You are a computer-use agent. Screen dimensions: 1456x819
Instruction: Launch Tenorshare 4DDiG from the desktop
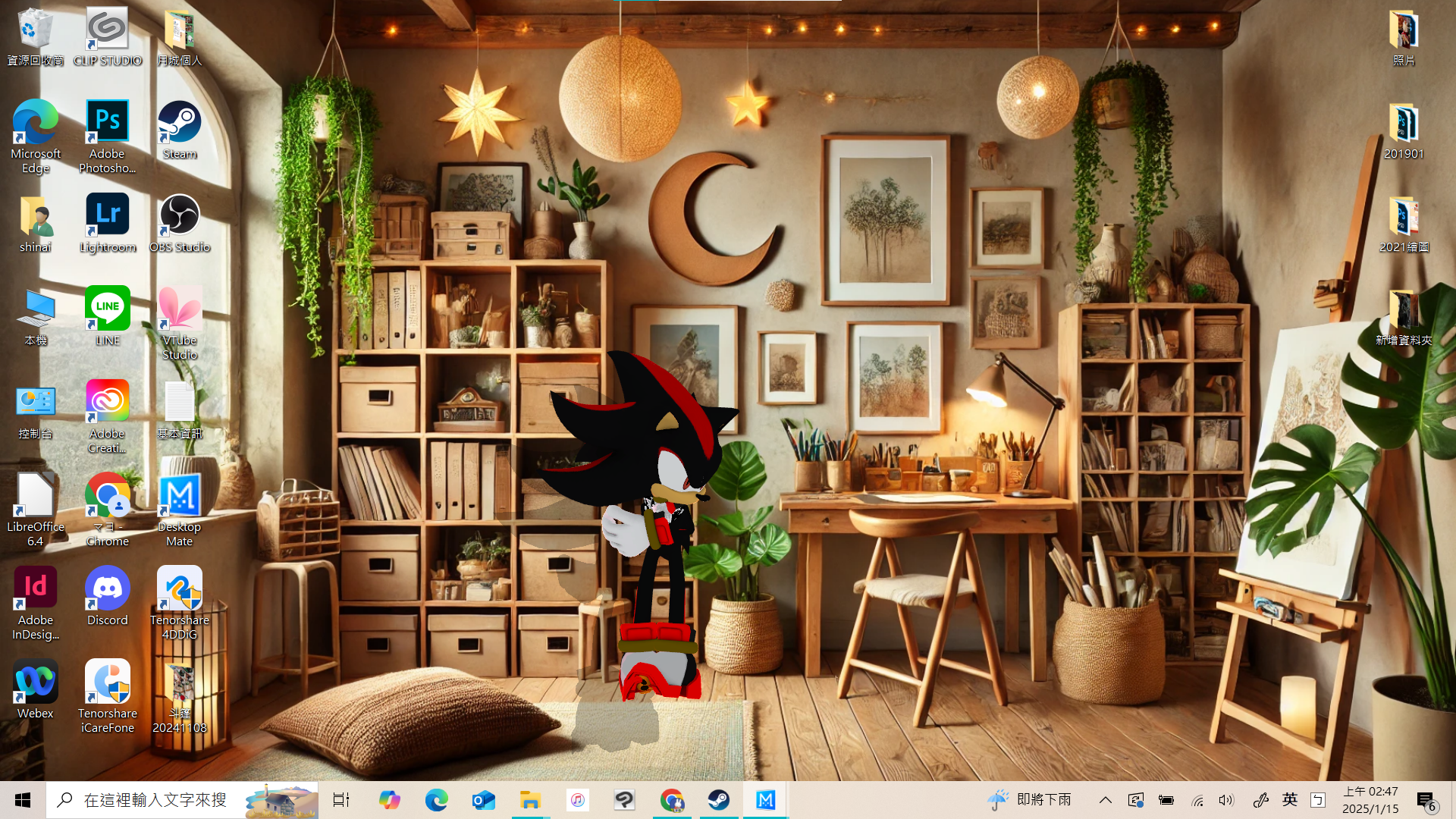180,603
